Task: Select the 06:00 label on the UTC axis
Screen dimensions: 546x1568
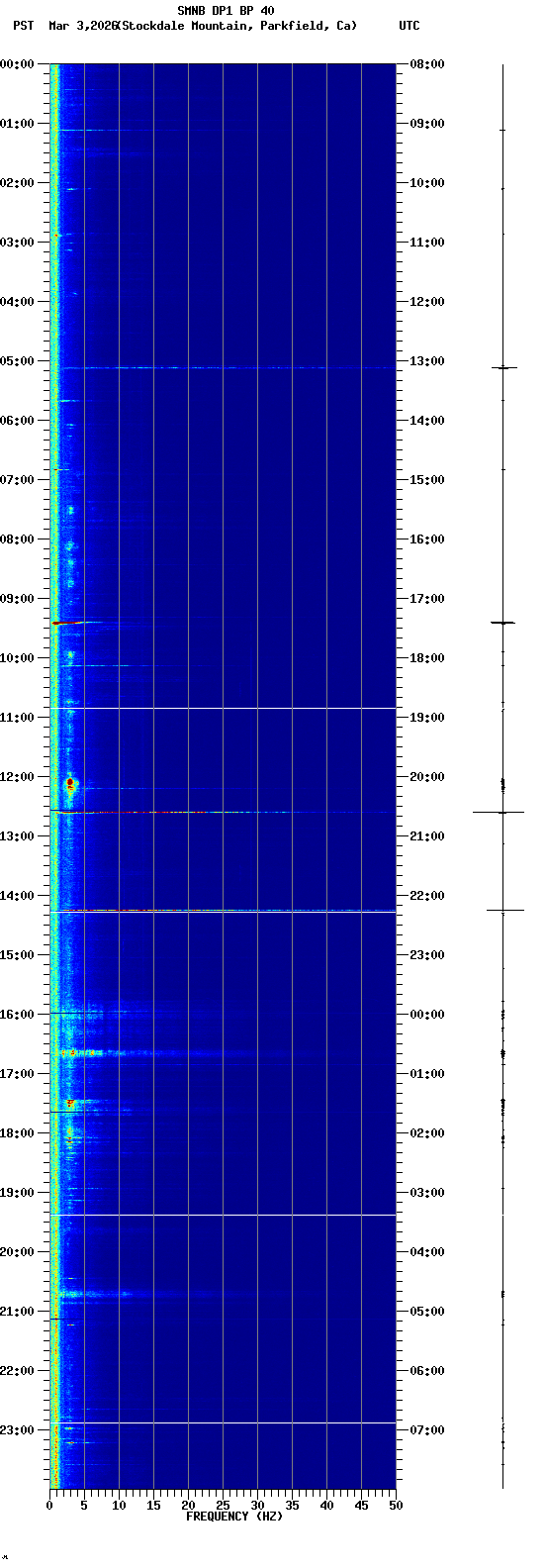Action: tap(427, 1371)
